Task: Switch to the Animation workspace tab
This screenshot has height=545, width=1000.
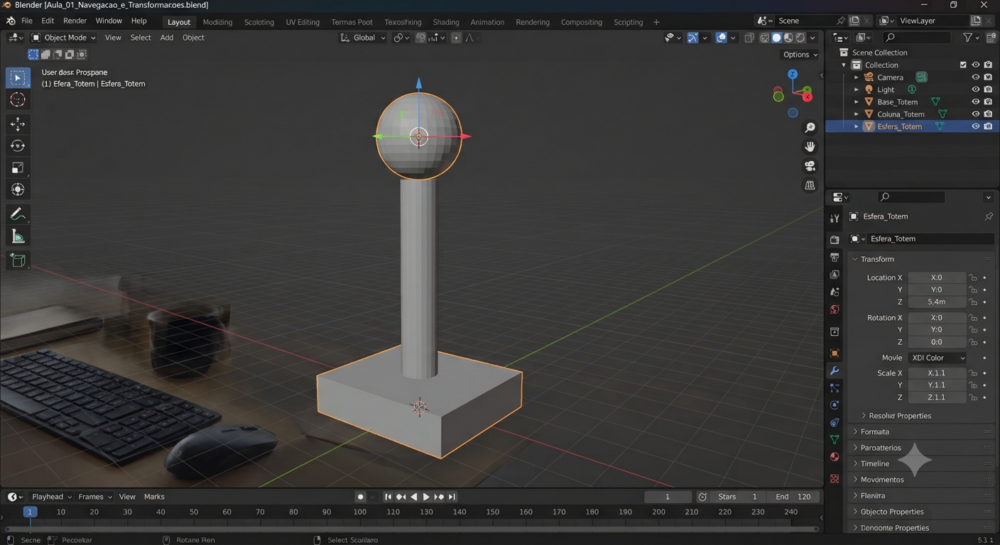Action: pos(487,22)
